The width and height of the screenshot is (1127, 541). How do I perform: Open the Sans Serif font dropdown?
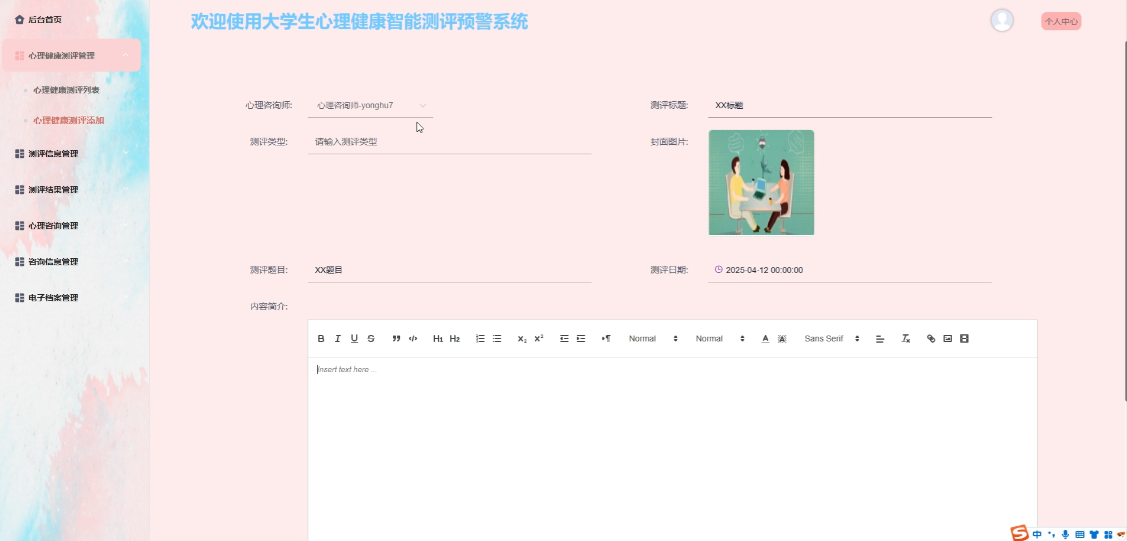point(832,338)
